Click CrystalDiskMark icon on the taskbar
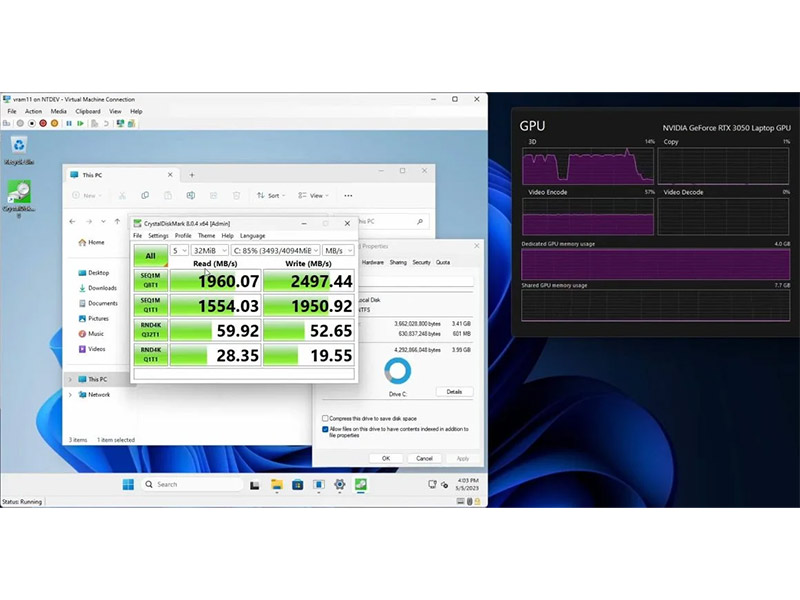The height and width of the screenshot is (600, 800). click(x=361, y=484)
